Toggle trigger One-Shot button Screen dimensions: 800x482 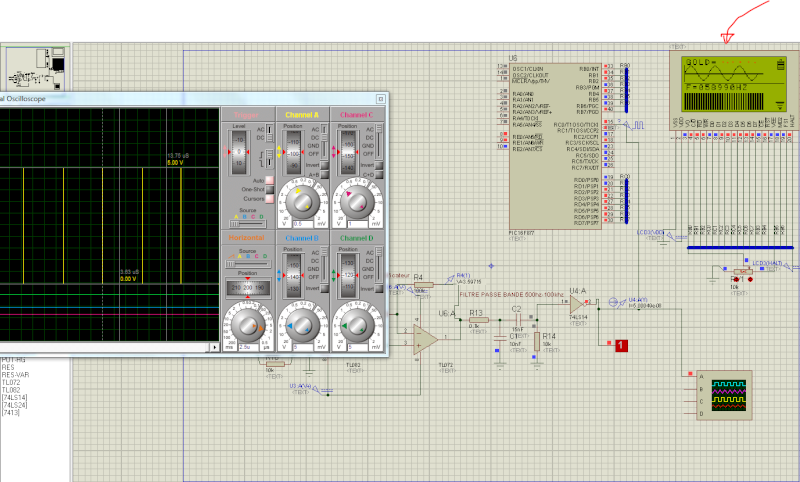[x=269, y=189]
